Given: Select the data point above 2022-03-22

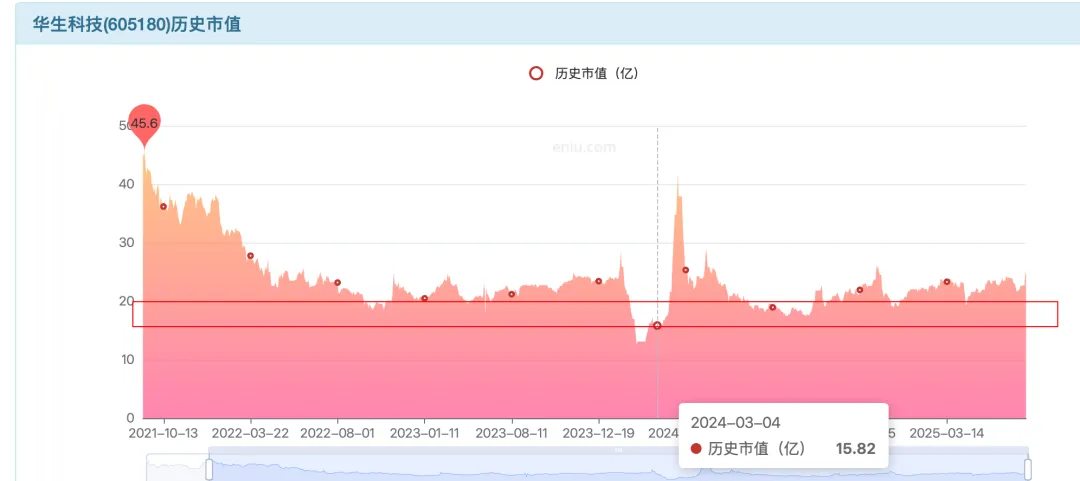Looking at the screenshot, I should tap(251, 256).
